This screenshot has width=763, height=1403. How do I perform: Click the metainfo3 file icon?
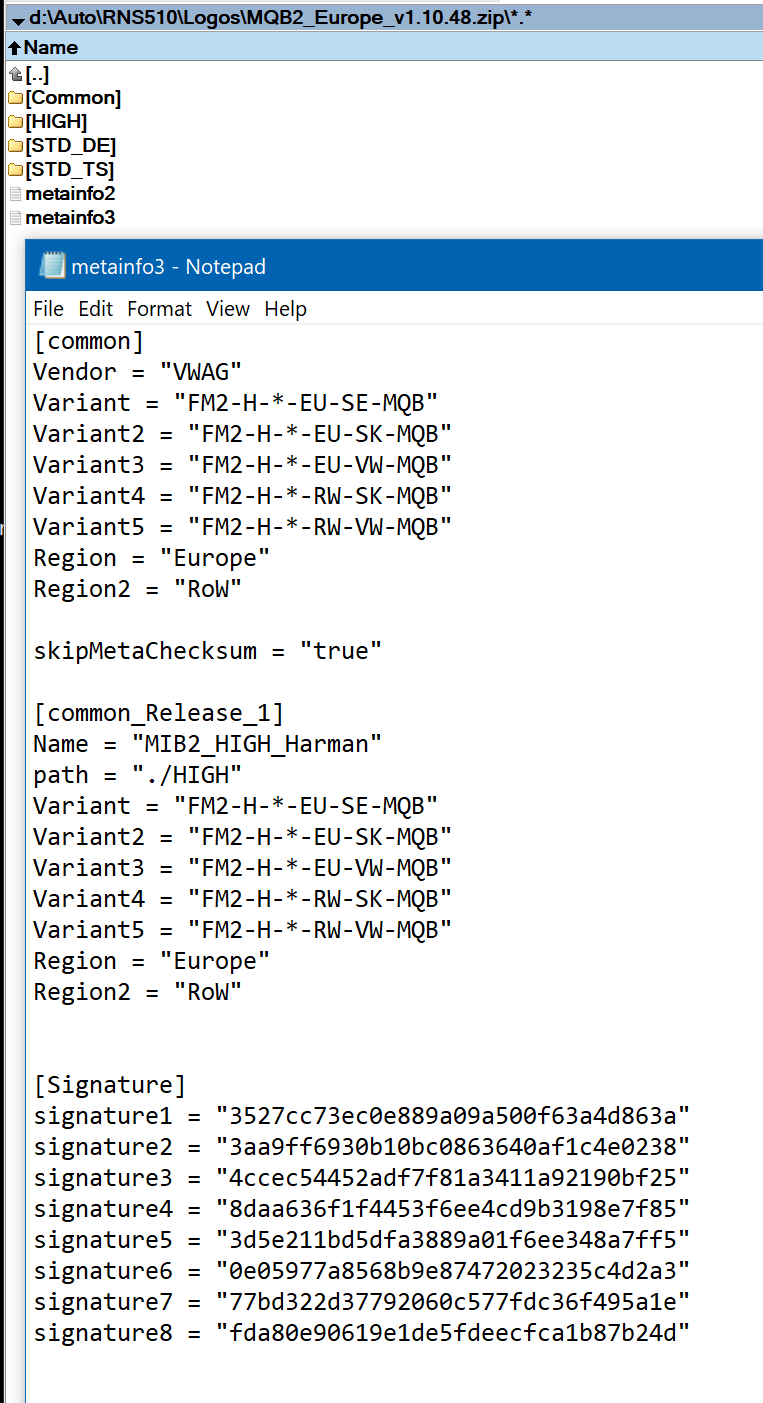(x=15, y=218)
